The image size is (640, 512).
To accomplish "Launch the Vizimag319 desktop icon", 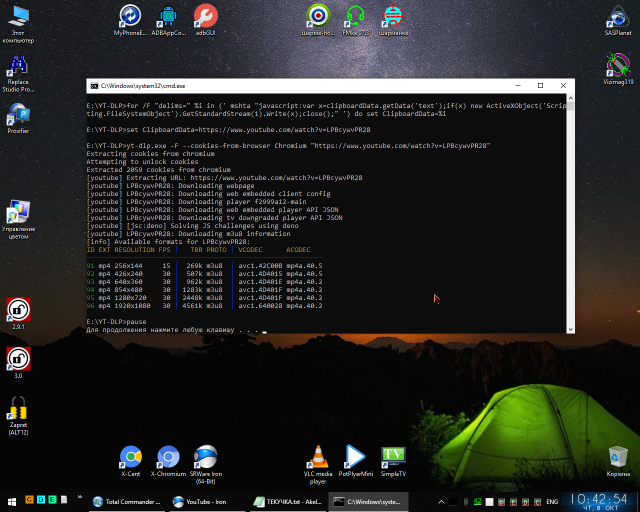I will coord(618,69).
